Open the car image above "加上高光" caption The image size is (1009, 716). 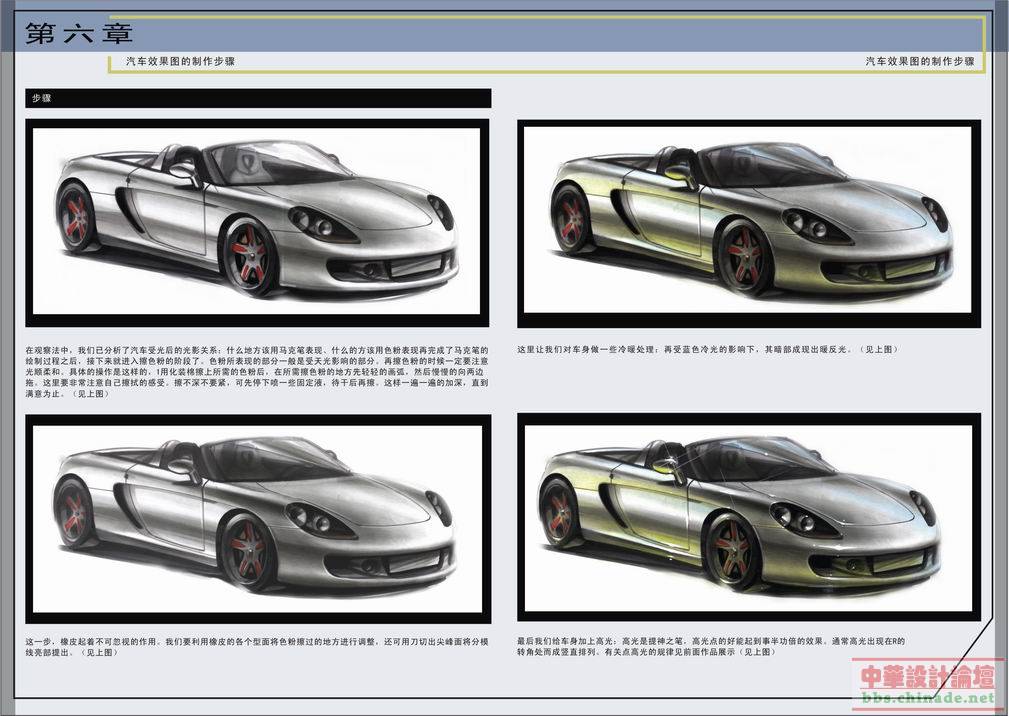click(749, 517)
